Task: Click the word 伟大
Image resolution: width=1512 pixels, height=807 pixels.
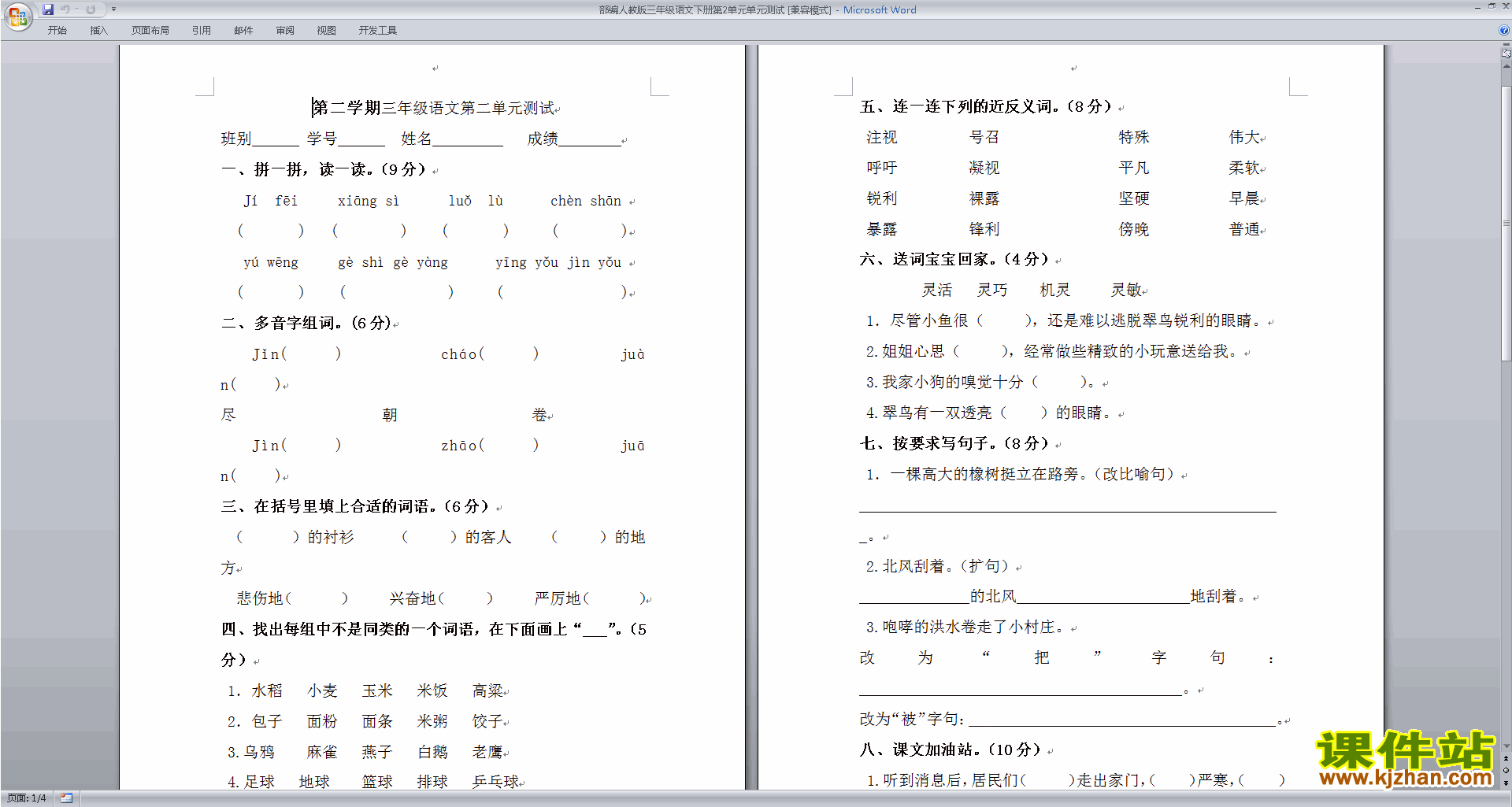Action: pyautogui.click(x=1244, y=137)
